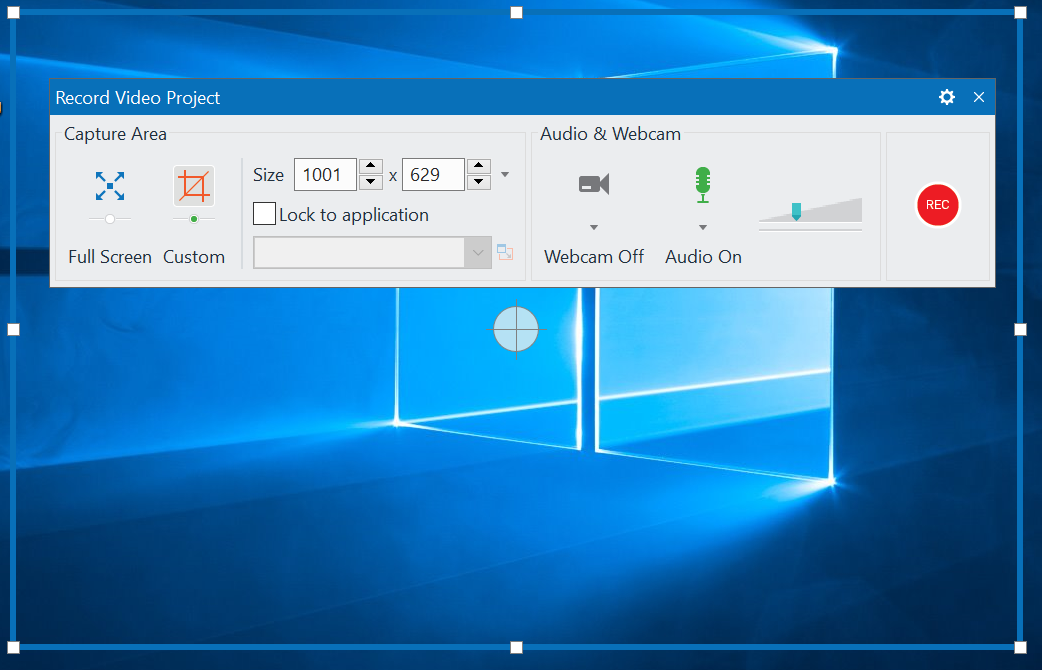
Task: Click the select-window icon beside the application dropdown
Action: click(505, 252)
